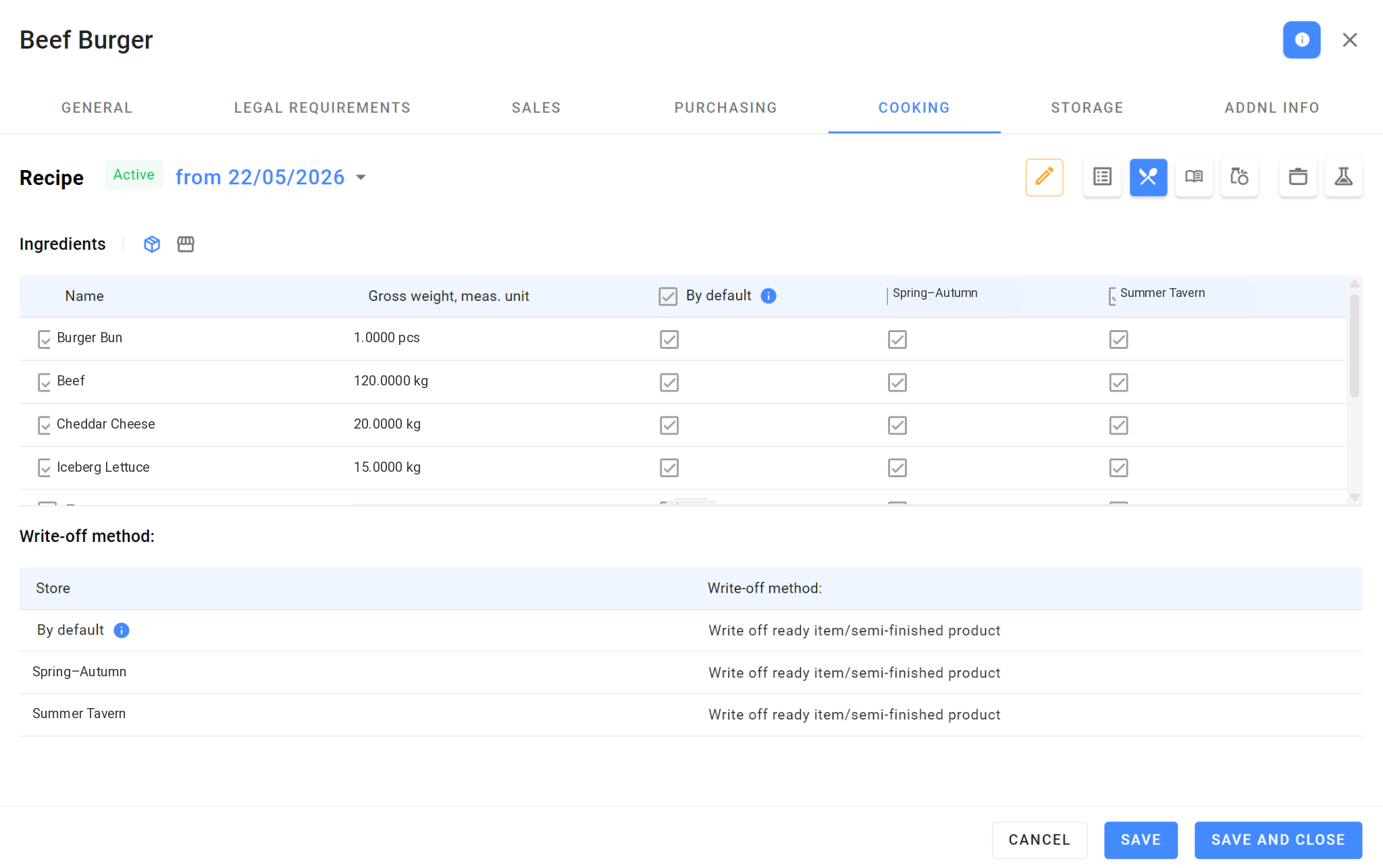The width and height of the screenshot is (1383, 868).
Task: Click the lab flask icon
Action: point(1343,178)
